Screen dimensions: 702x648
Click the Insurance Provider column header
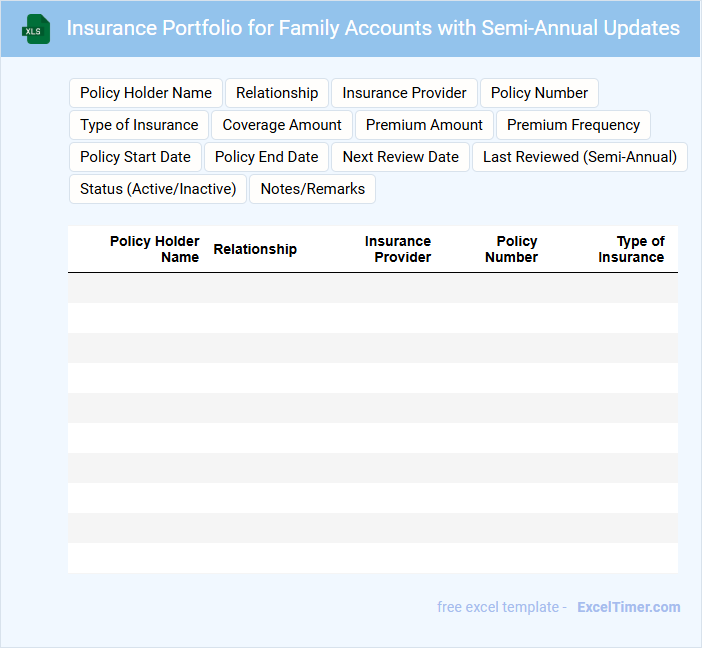click(x=398, y=249)
